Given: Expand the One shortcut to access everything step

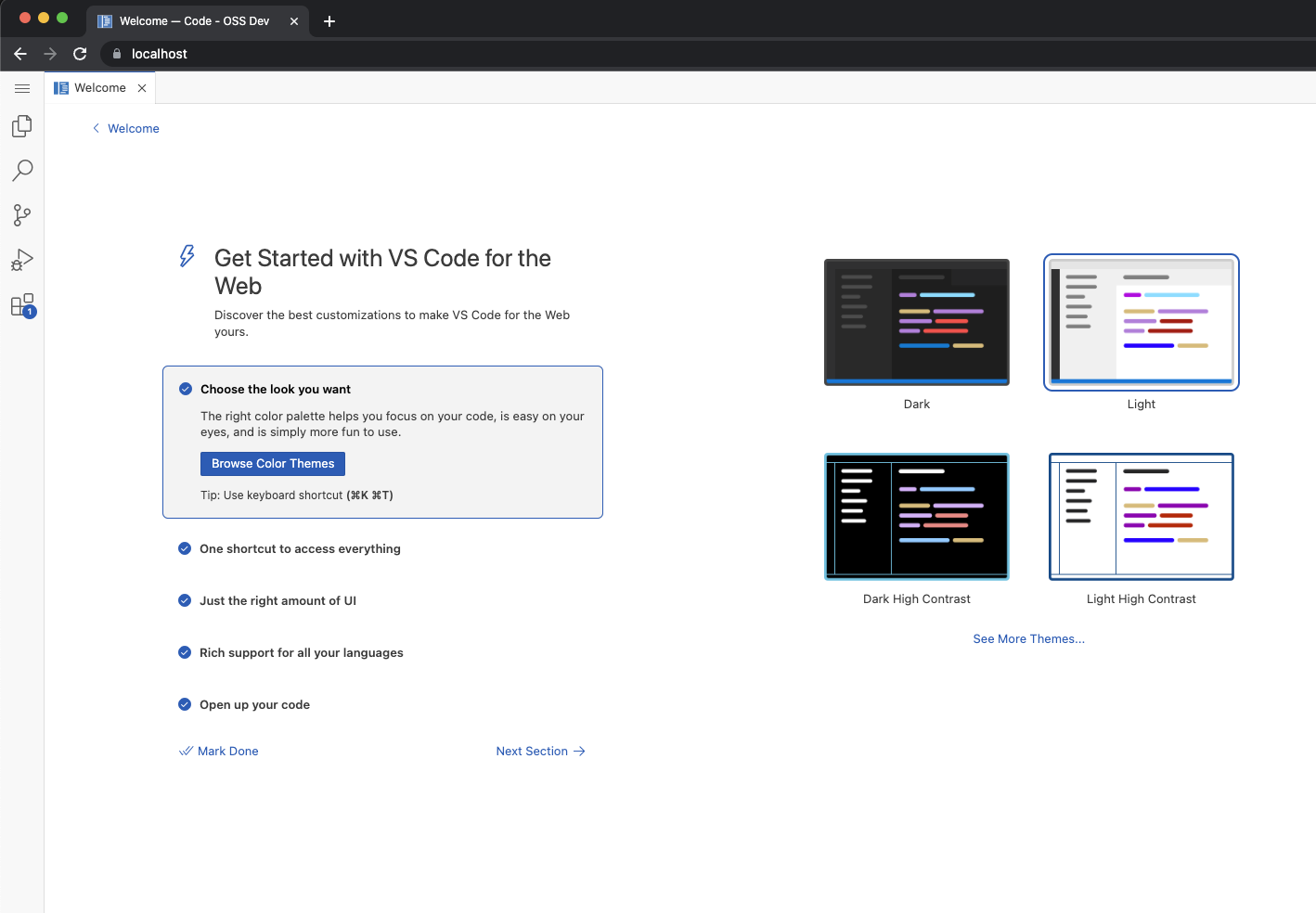Looking at the screenshot, I should [x=299, y=548].
